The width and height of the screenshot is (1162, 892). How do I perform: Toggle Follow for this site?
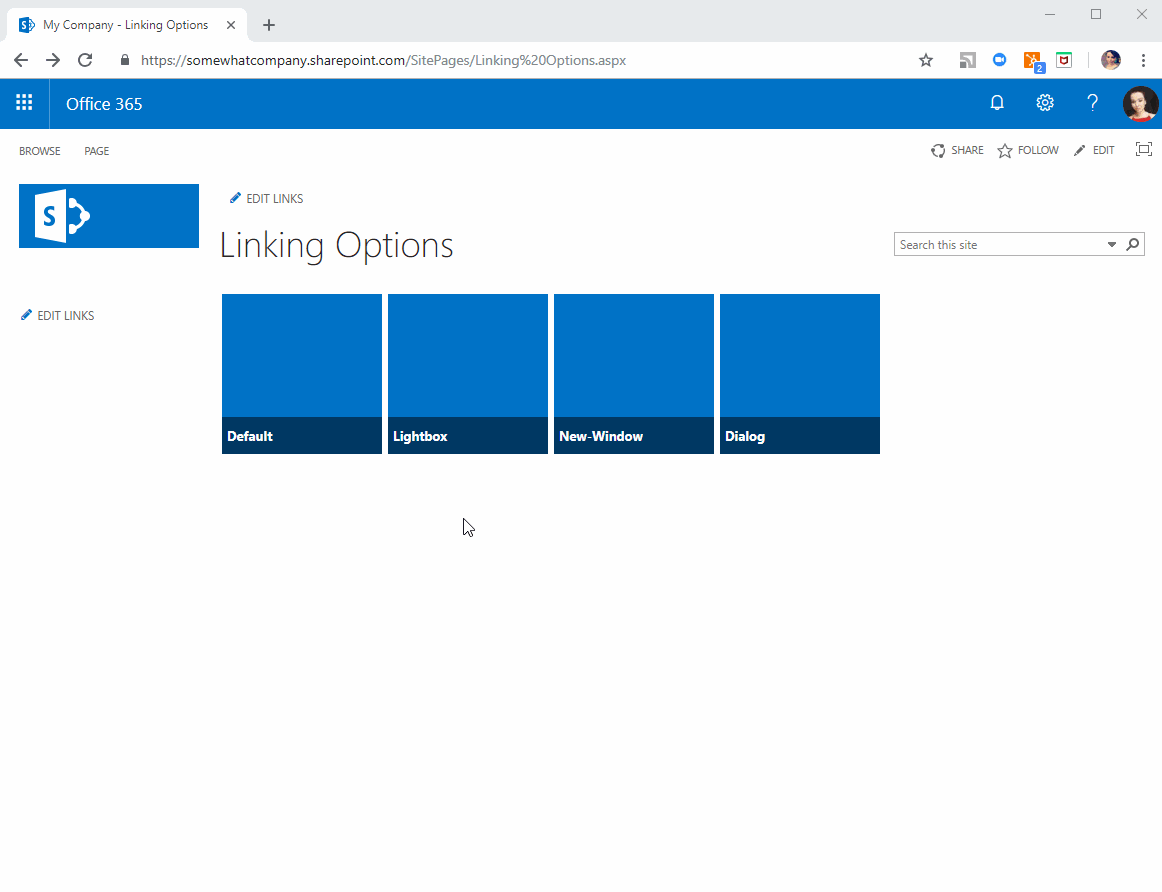tap(1027, 150)
